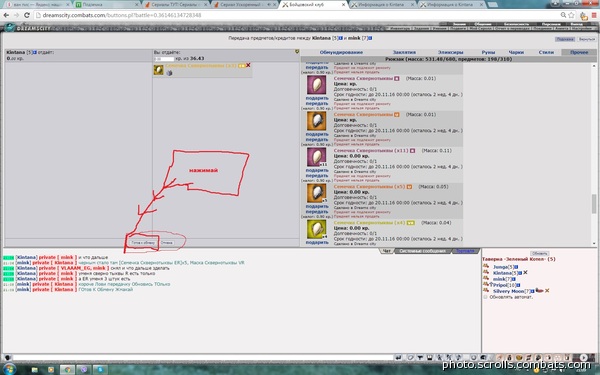Click the backpack list scrollbar thumb
The image size is (600, 375).
[x=594, y=204]
